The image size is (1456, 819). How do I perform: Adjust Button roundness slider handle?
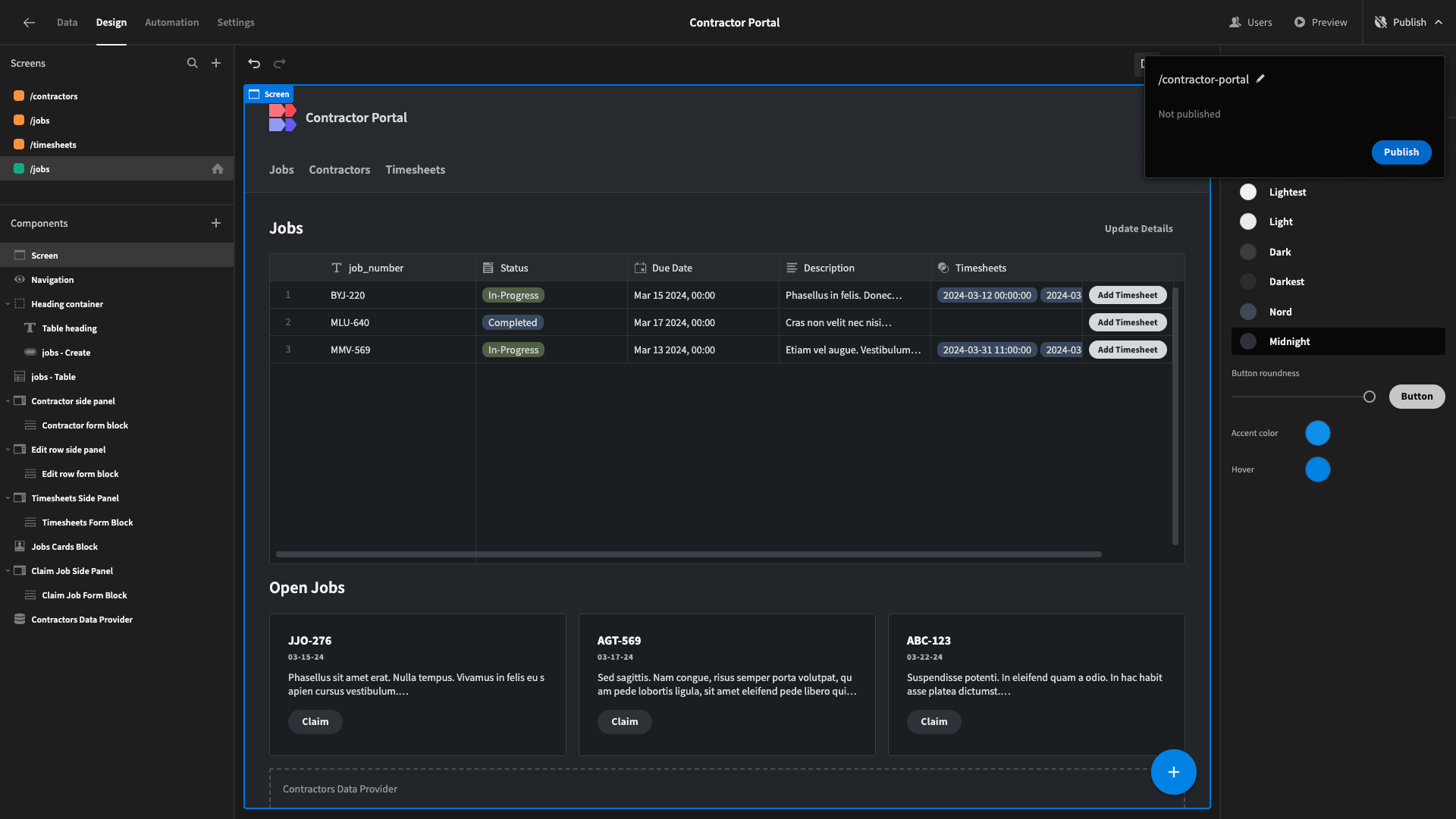1370,397
